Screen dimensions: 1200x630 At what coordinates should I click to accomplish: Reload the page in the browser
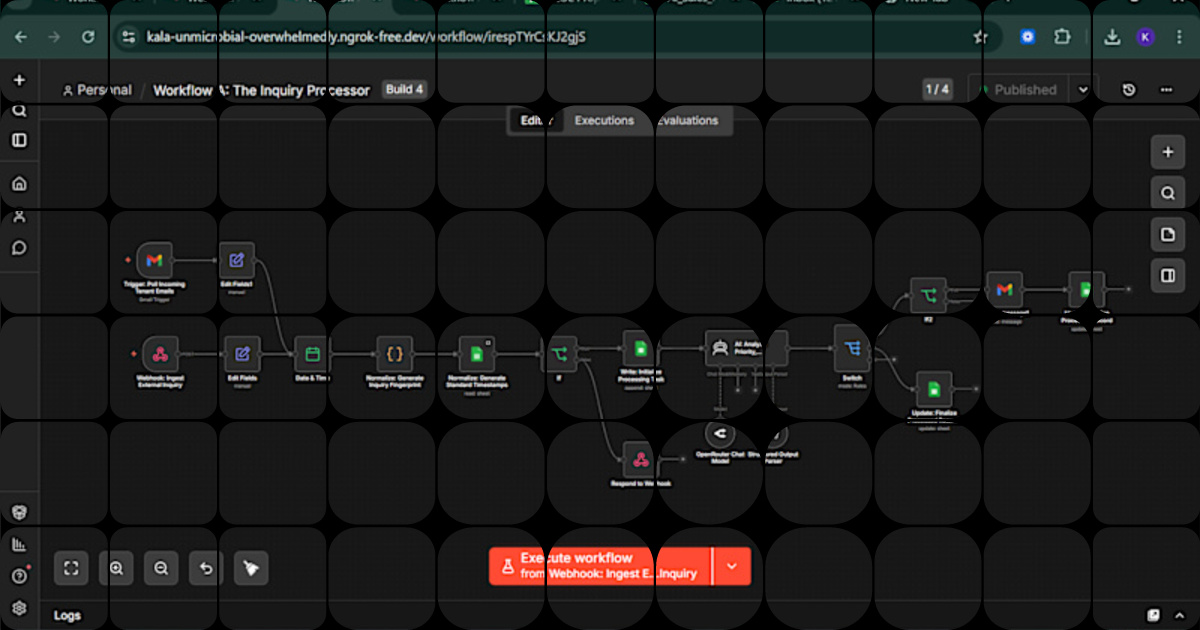(88, 37)
